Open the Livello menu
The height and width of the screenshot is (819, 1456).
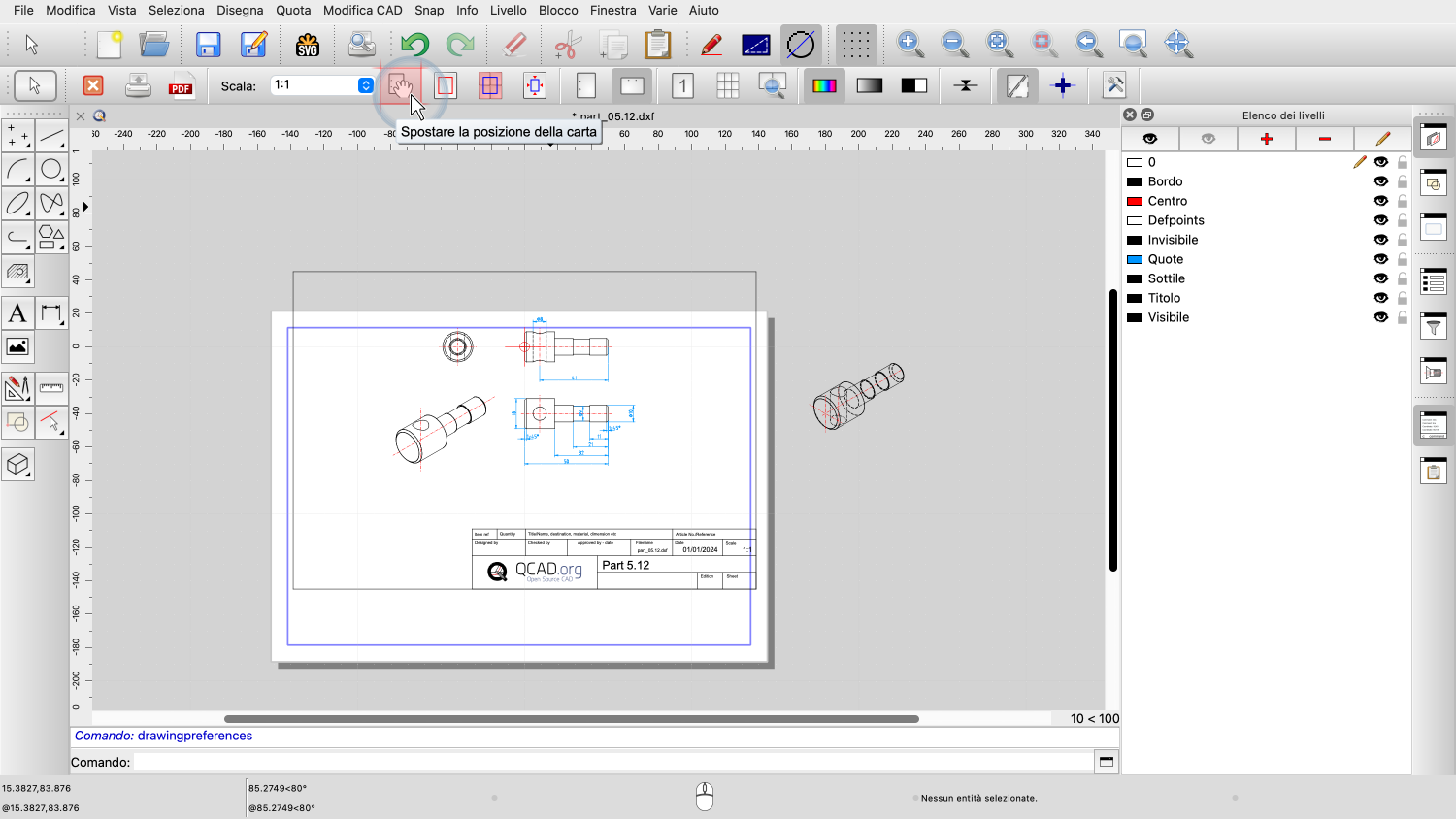[x=508, y=10]
